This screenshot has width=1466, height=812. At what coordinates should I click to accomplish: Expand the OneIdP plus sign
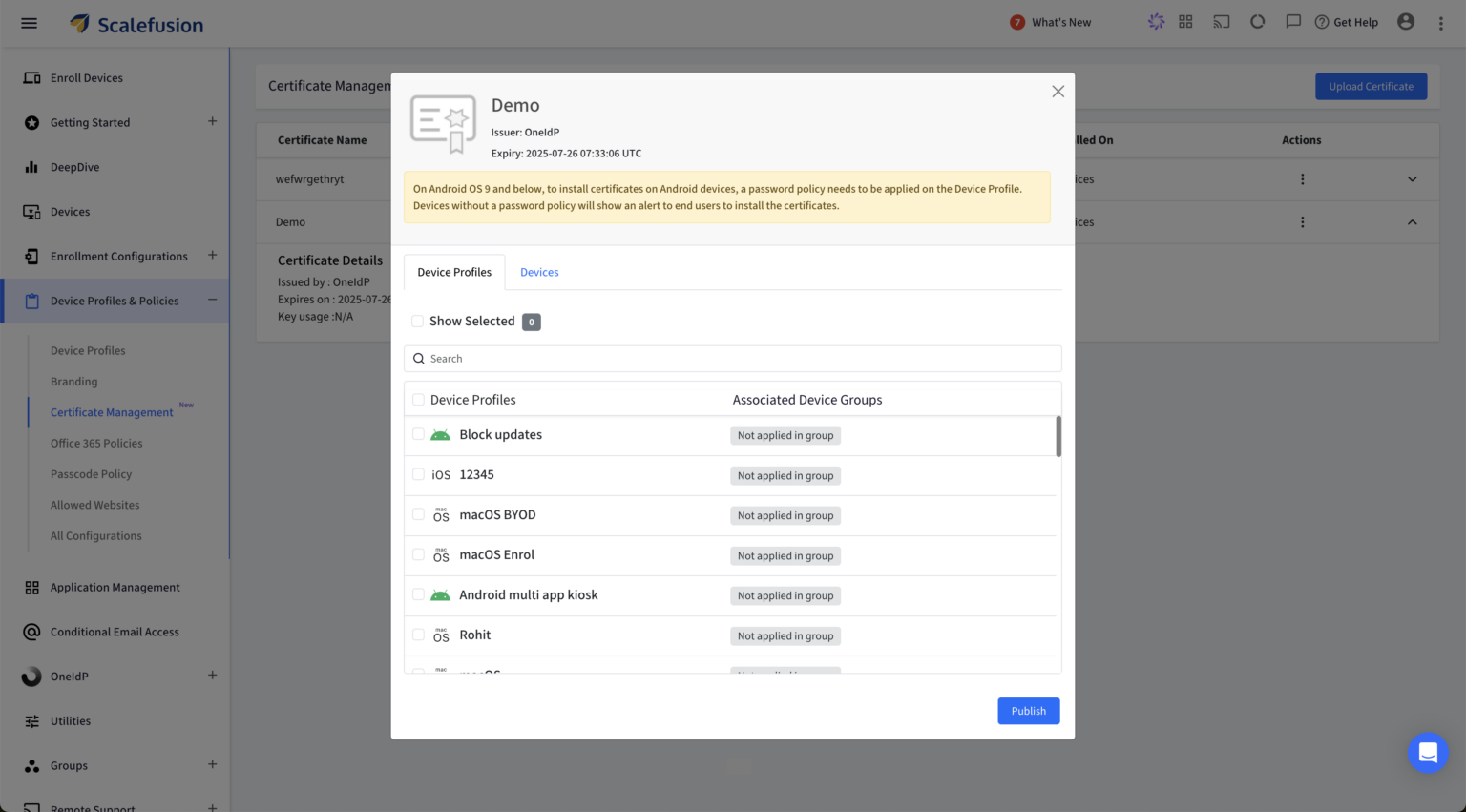click(x=212, y=676)
